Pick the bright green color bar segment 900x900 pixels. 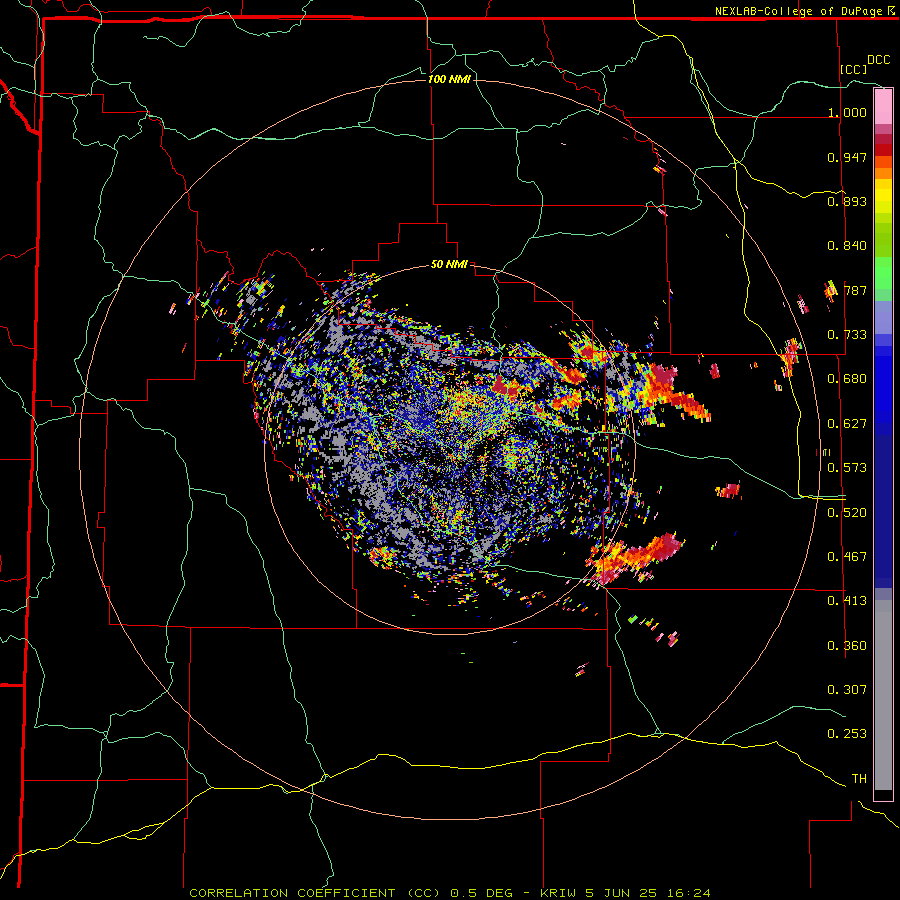click(883, 273)
